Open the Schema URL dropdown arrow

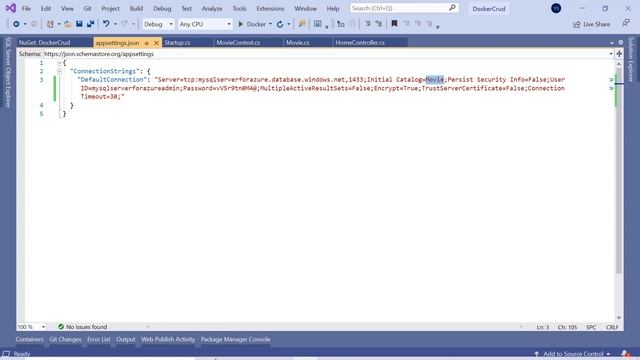[x=611, y=54]
